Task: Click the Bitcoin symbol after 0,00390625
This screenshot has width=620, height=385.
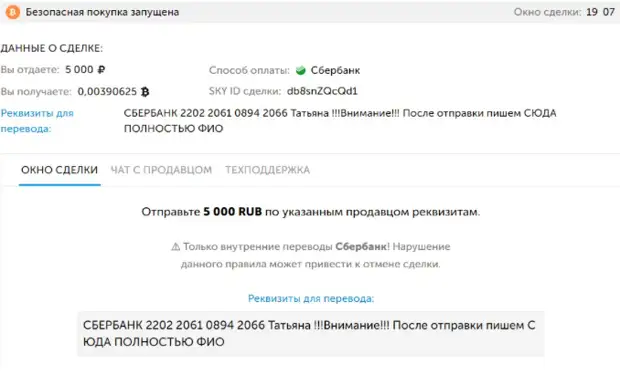Action: [145, 92]
